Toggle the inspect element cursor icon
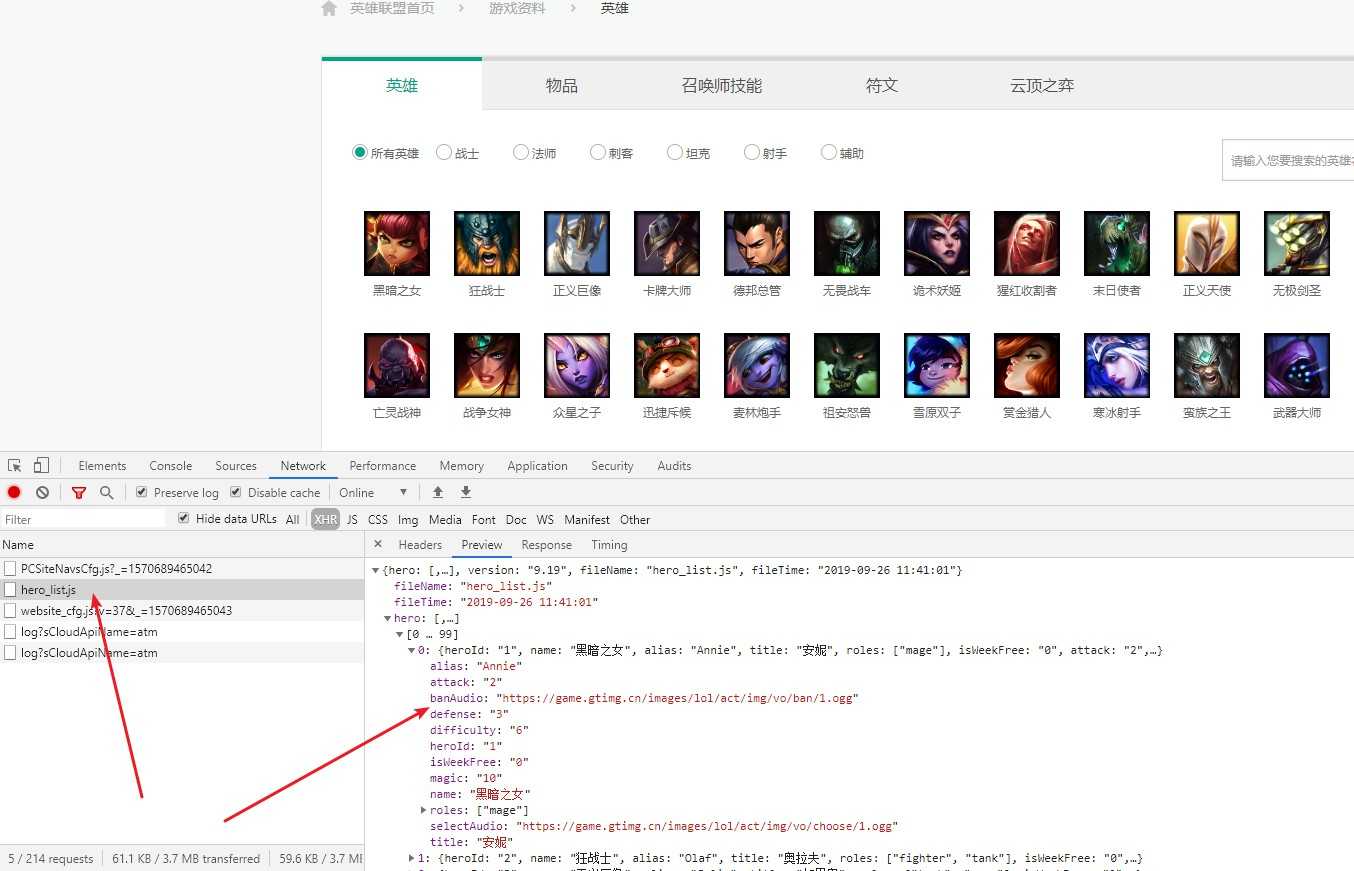Image resolution: width=1354 pixels, height=871 pixels. pos(14,465)
